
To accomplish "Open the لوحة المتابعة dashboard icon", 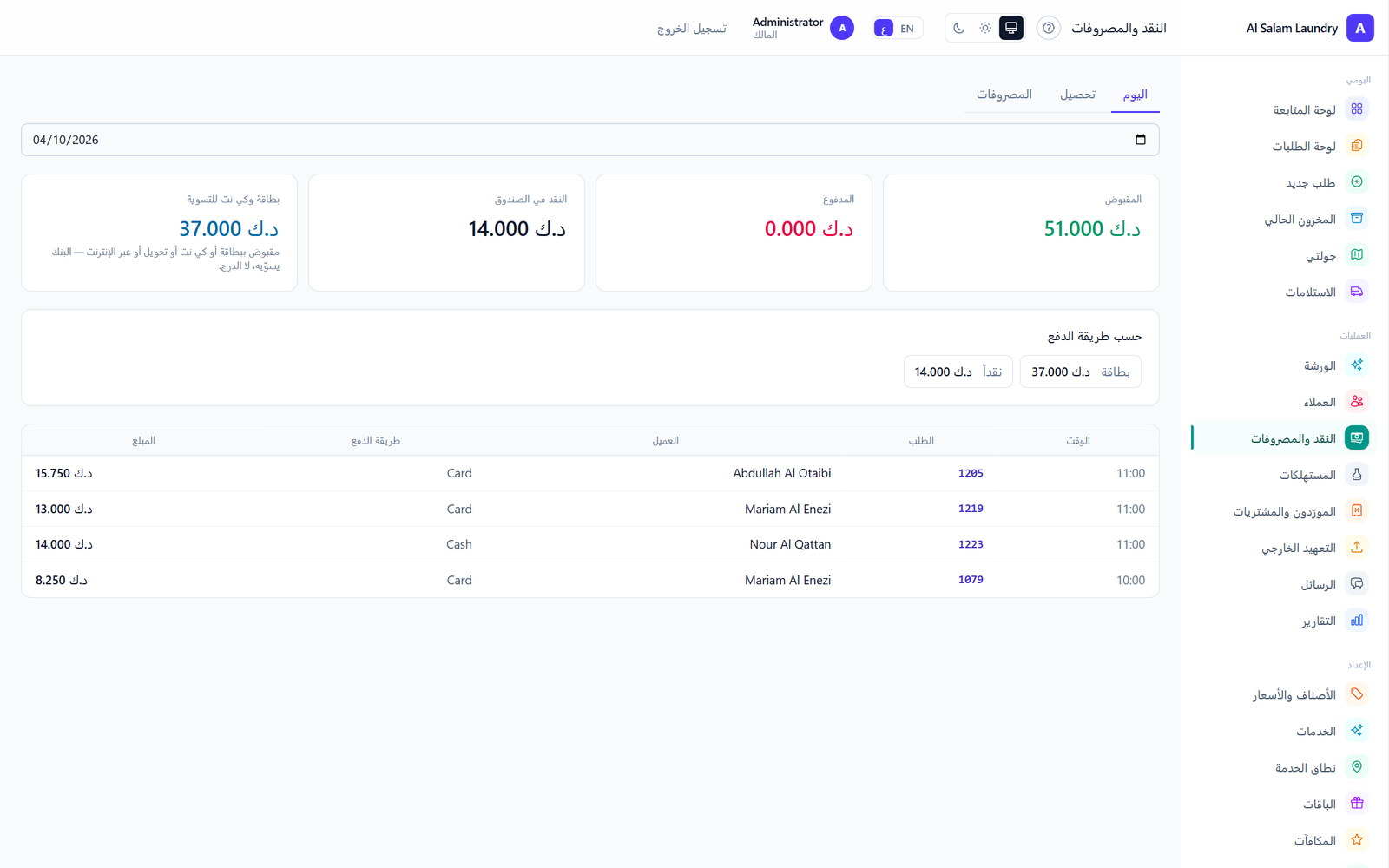I will (x=1357, y=109).
